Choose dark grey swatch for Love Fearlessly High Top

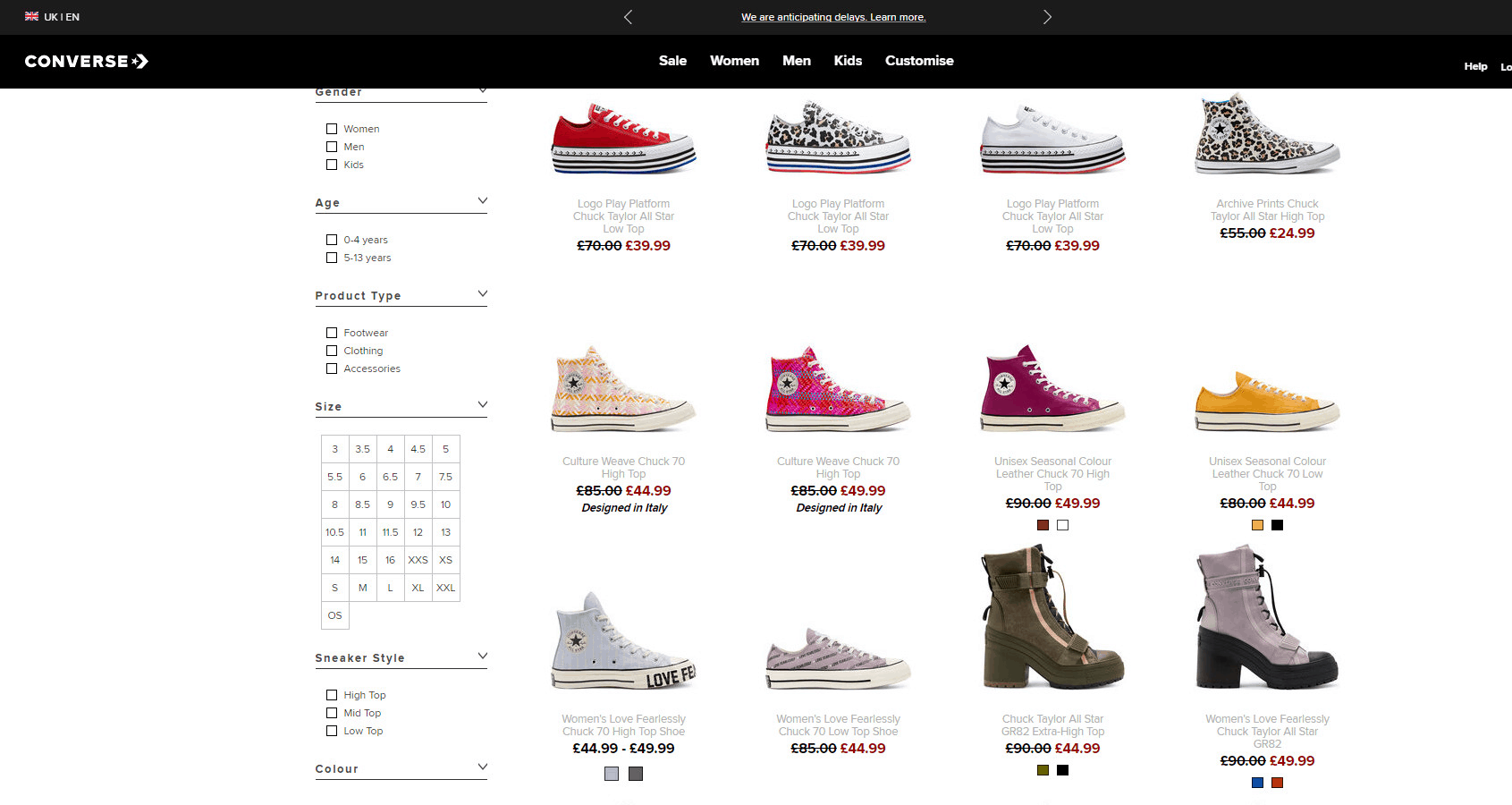[x=636, y=774]
